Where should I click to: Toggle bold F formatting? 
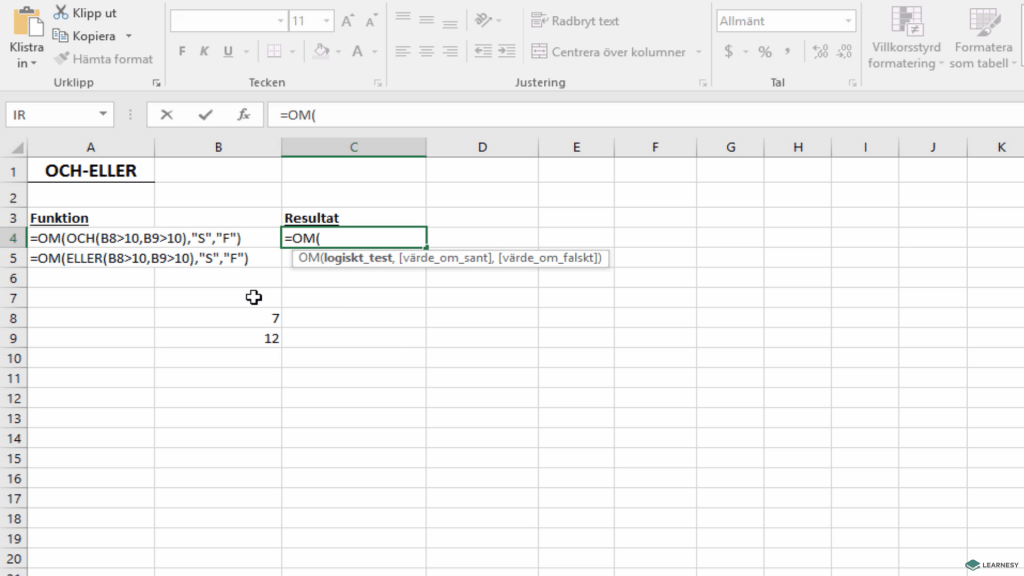click(x=182, y=52)
